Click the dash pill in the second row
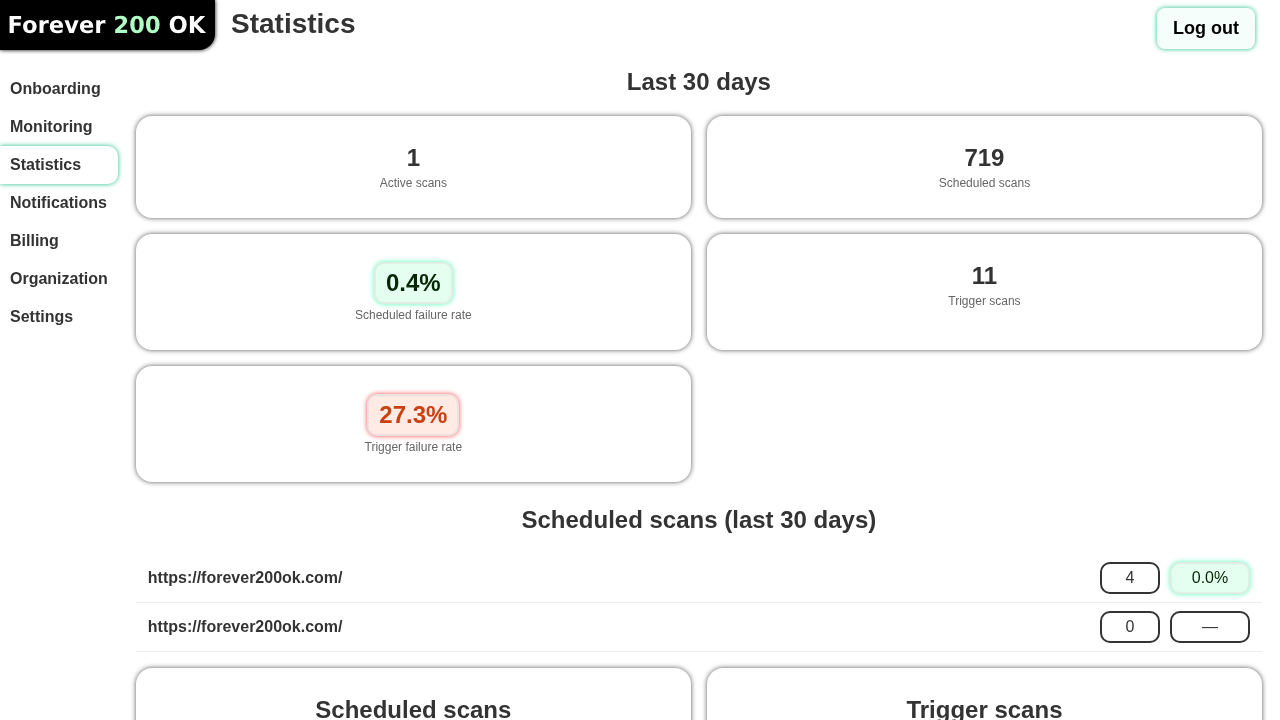 [x=1210, y=626]
